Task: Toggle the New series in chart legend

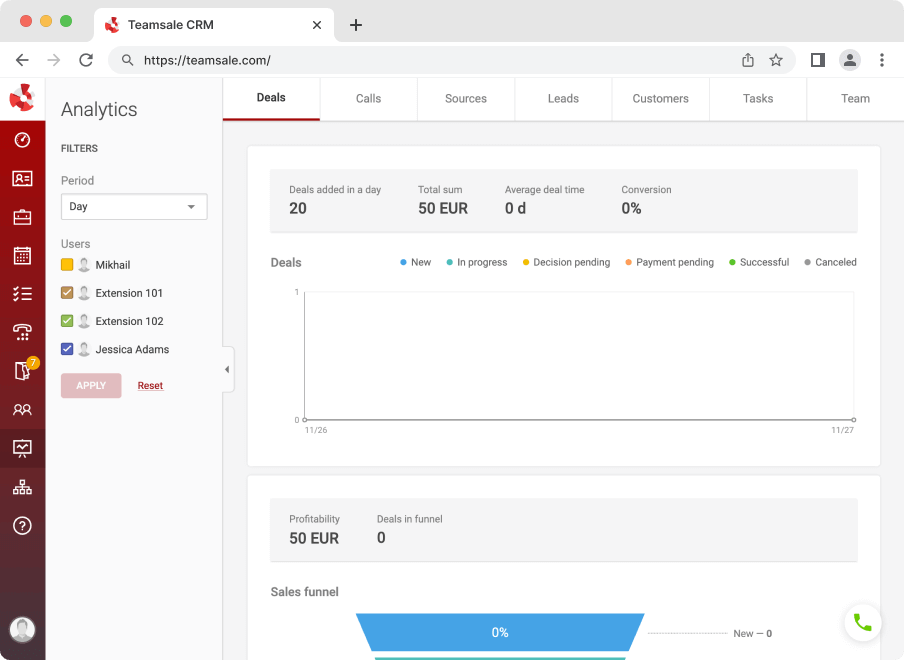Action: tap(416, 262)
